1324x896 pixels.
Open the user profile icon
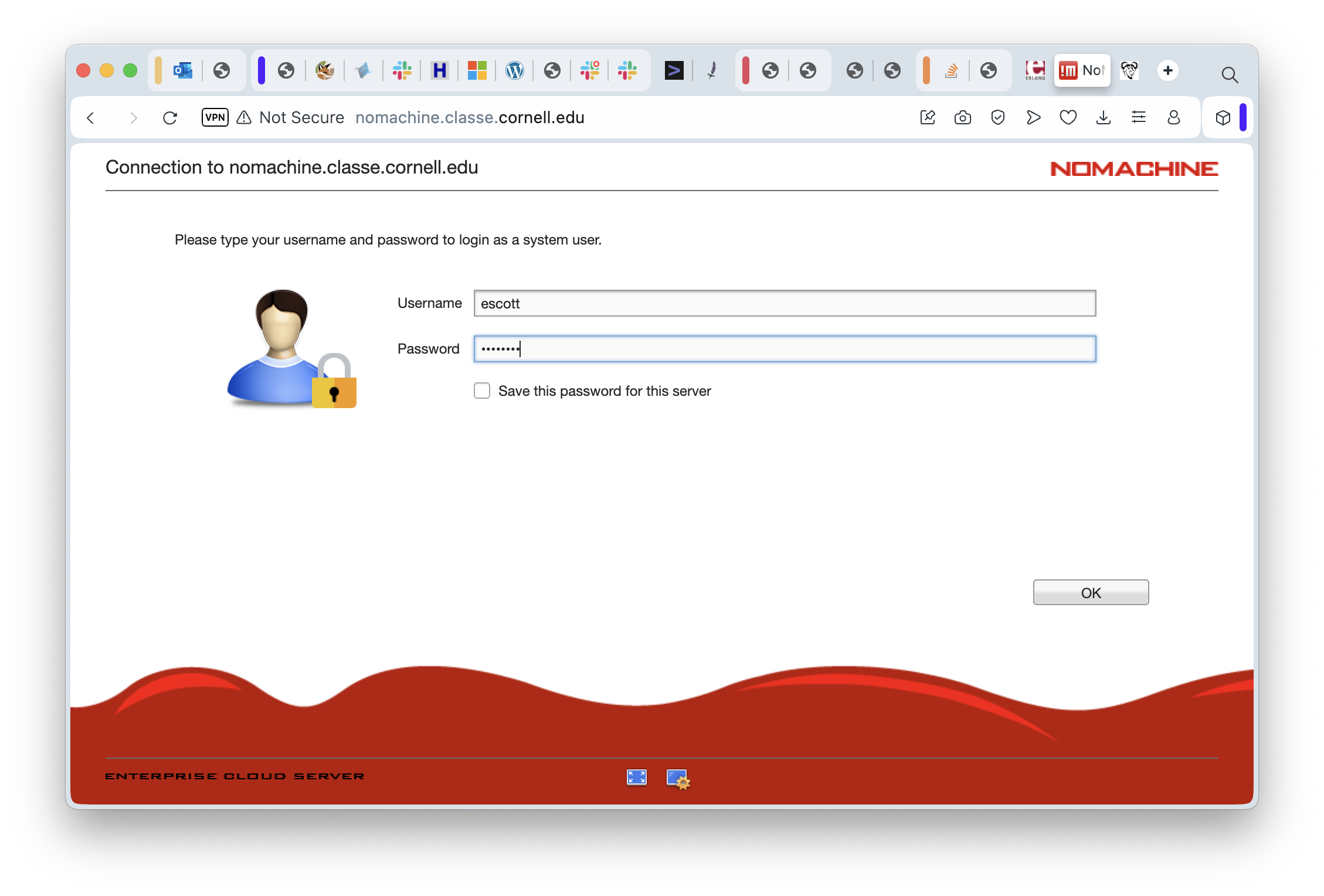tap(1173, 118)
